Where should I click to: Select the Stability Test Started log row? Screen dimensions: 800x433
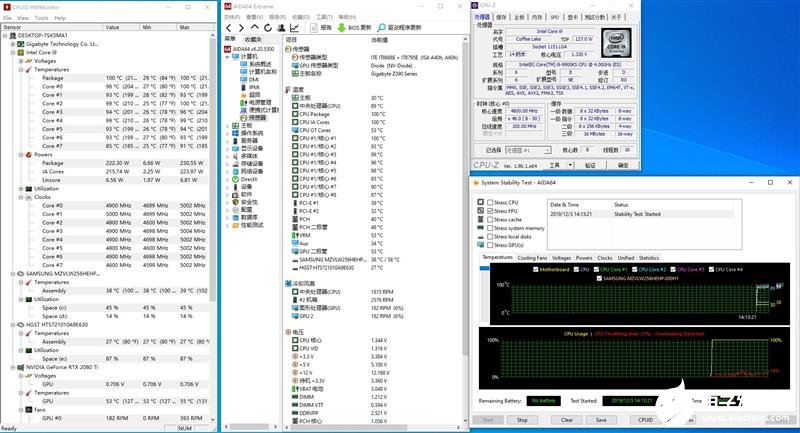pos(641,214)
